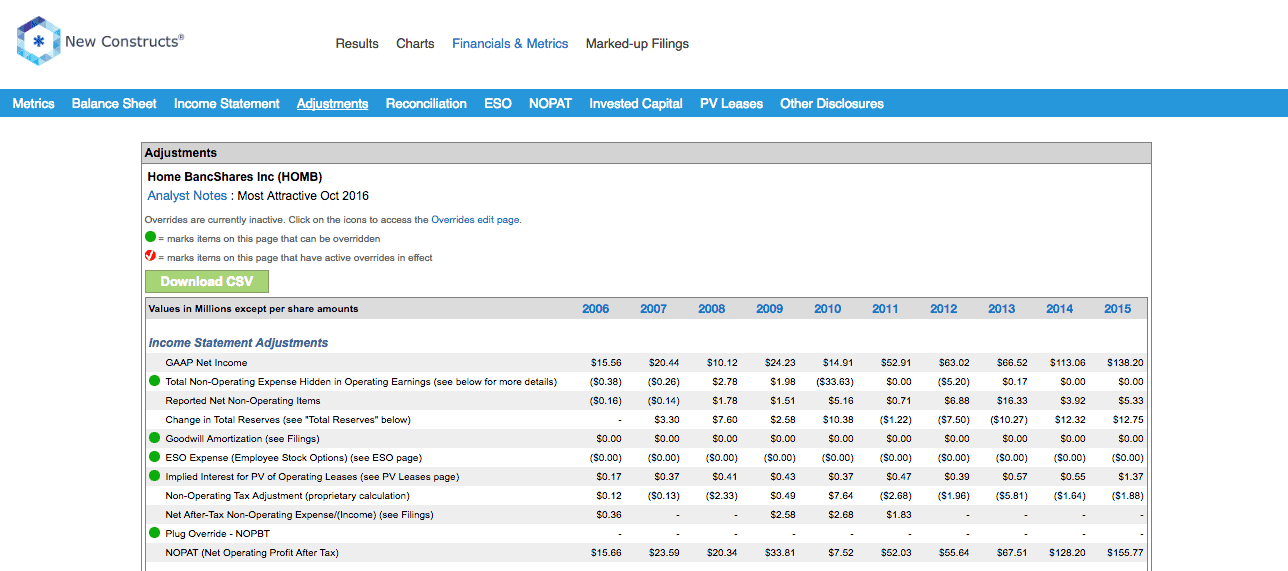Viewport: 1288px width, 571px height.
Task: Click the Income Statement Adjustments section heading
Action: tap(238, 343)
